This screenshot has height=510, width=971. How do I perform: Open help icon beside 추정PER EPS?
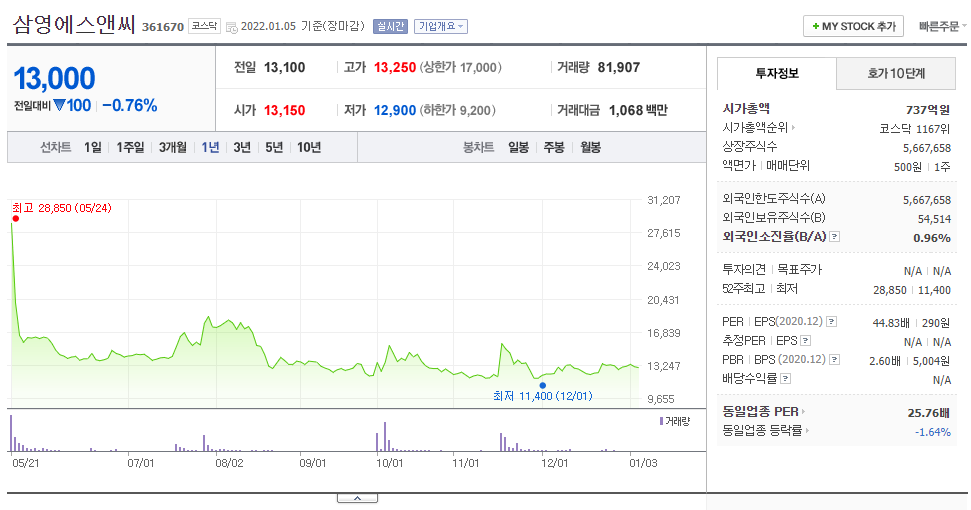click(806, 340)
